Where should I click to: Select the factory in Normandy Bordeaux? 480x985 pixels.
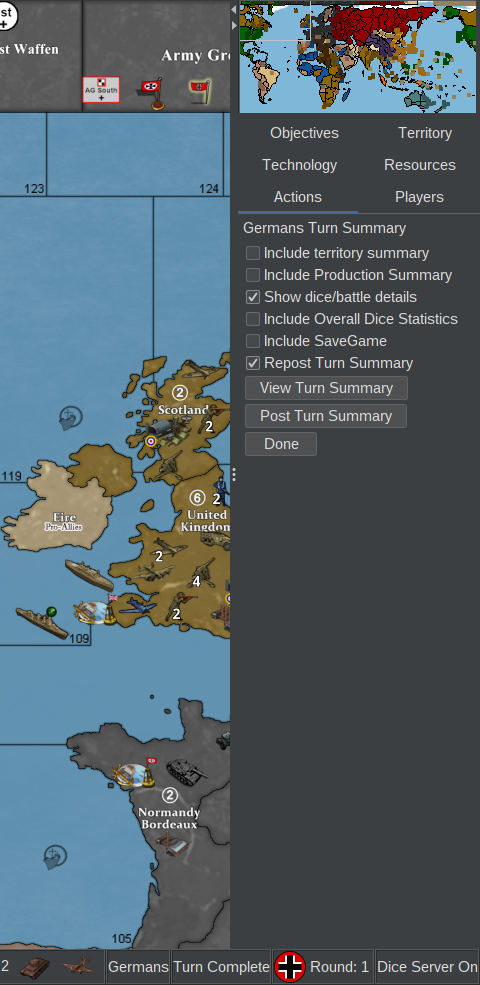tap(171, 843)
